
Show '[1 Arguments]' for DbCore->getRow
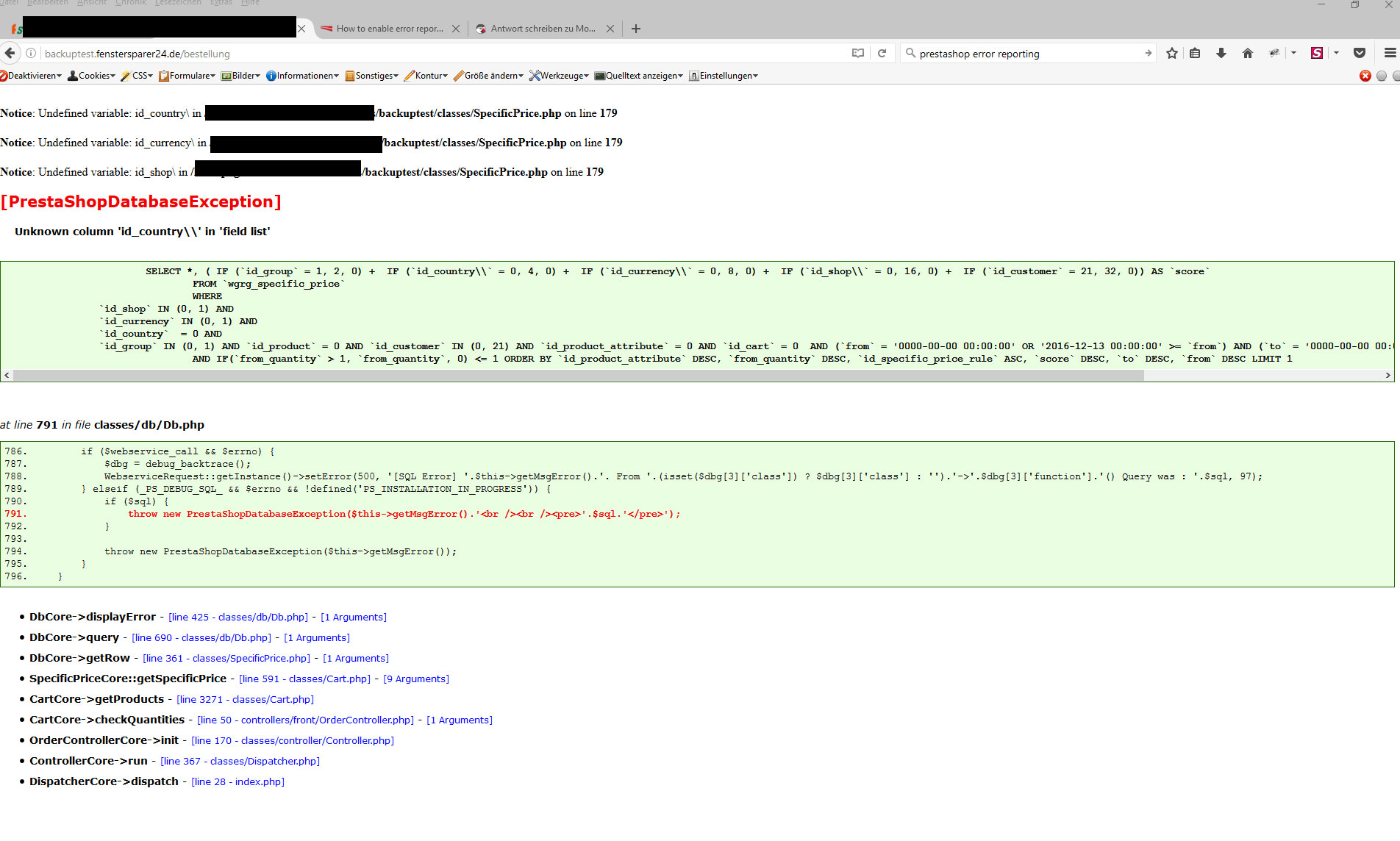point(356,658)
